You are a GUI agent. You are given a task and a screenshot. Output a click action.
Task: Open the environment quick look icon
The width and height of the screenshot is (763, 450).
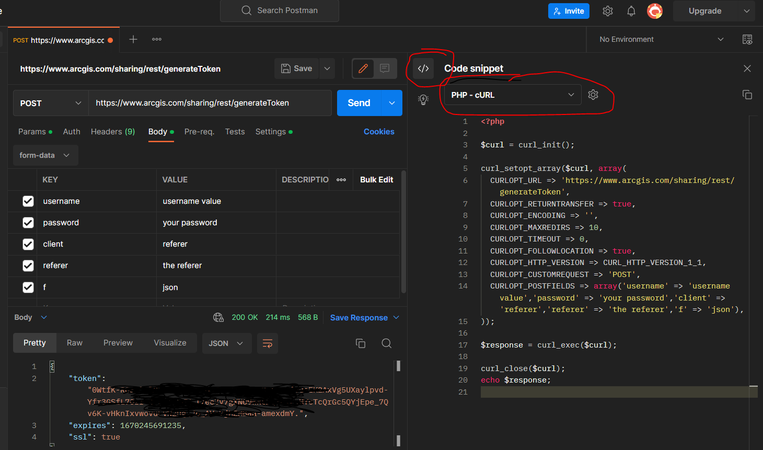coord(747,39)
